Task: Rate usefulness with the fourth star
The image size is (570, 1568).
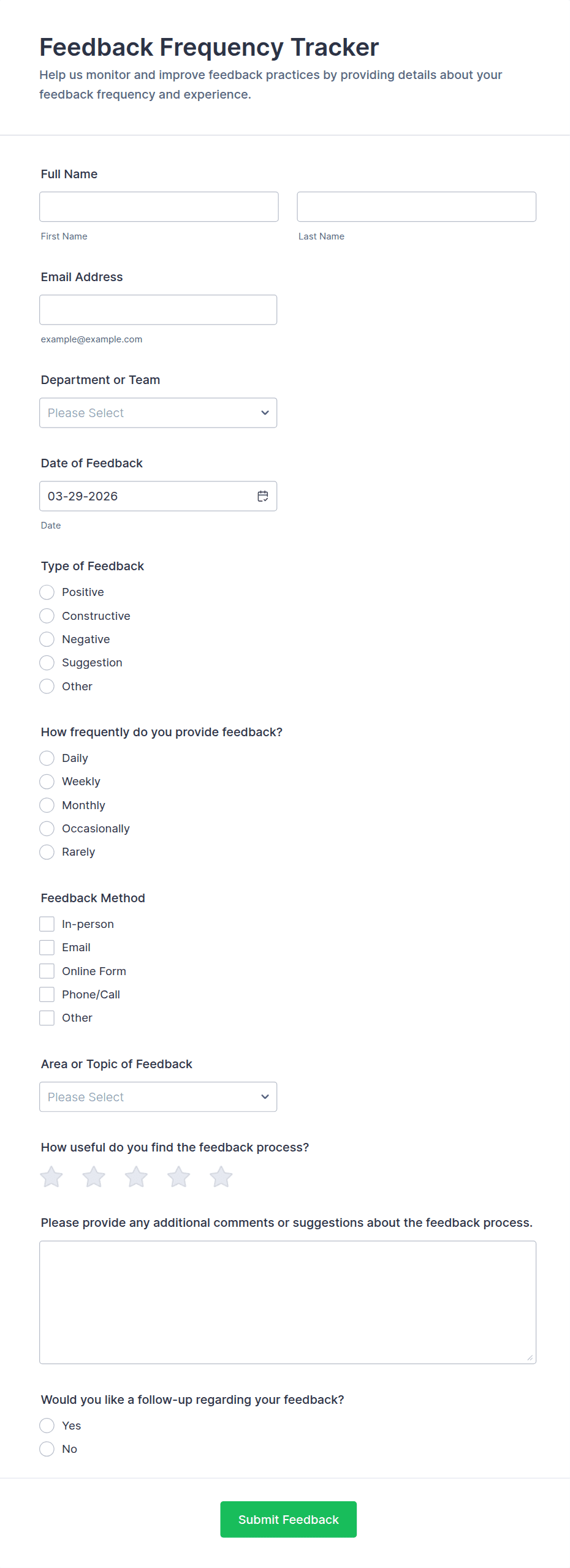Action: click(x=179, y=1177)
